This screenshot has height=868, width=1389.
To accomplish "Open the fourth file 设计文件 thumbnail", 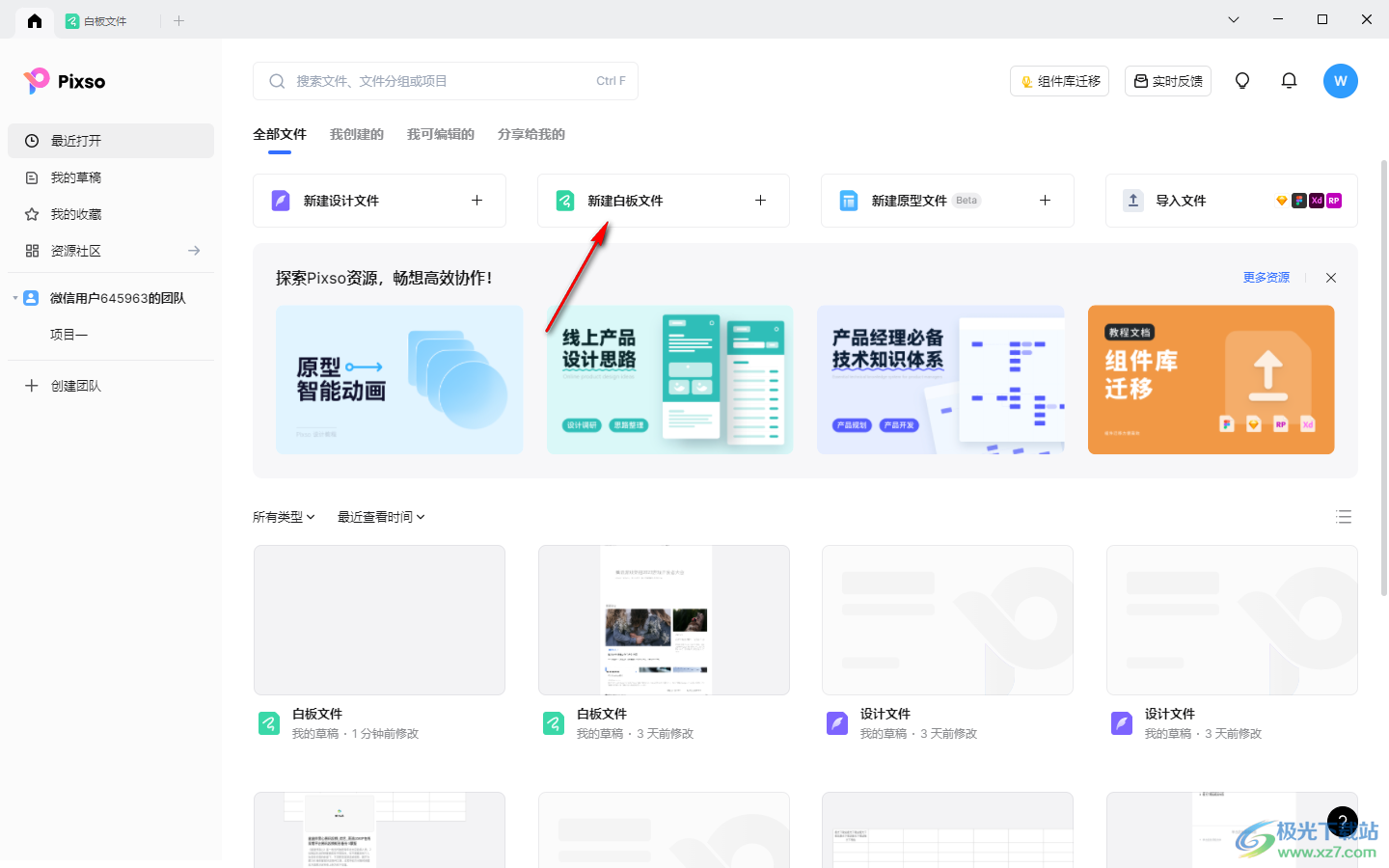I will (x=1232, y=620).
